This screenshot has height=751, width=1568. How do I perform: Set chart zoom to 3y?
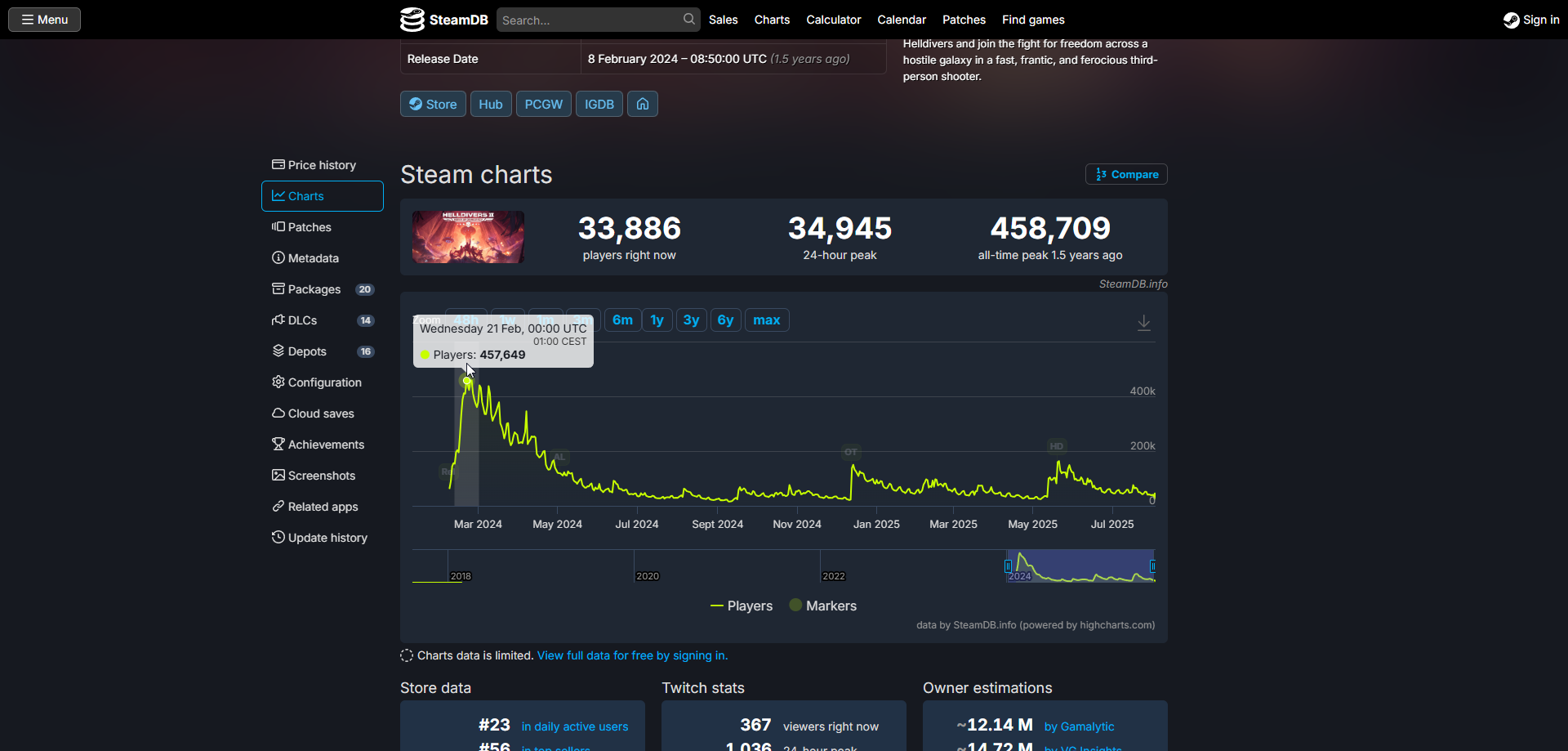[x=692, y=320]
